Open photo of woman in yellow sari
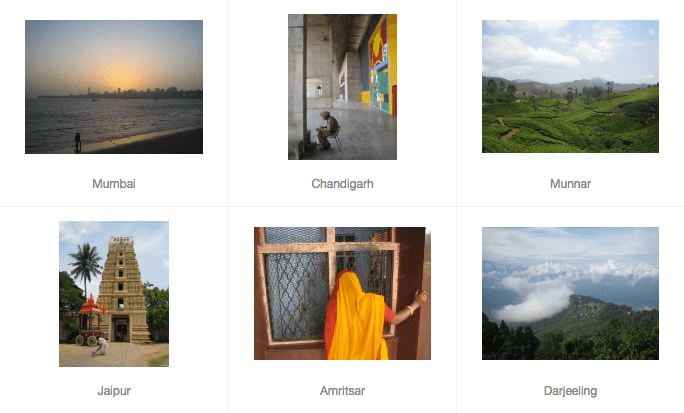This screenshot has height=413, width=684. click(x=342, y=294)
